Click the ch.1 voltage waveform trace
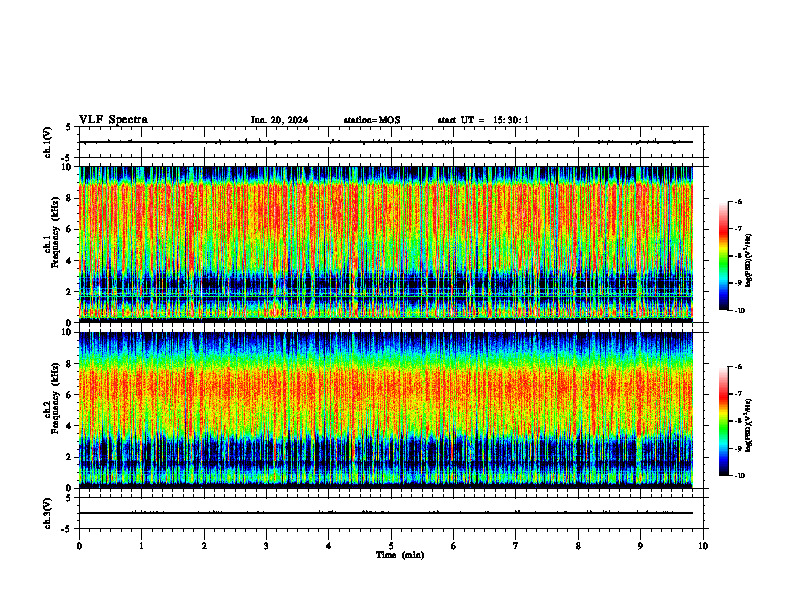Screen dimensions: 792x612 (386, 142)
